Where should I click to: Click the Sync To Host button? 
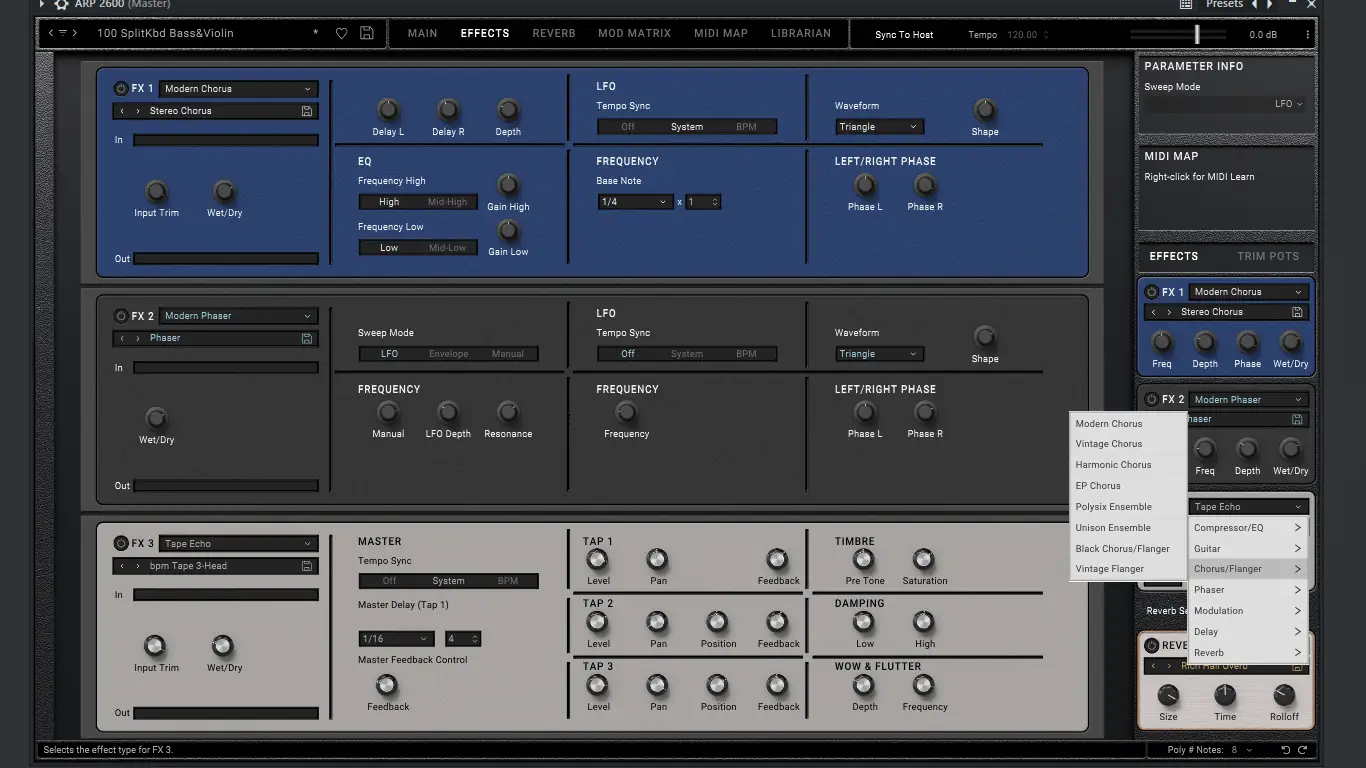(904, 34)
